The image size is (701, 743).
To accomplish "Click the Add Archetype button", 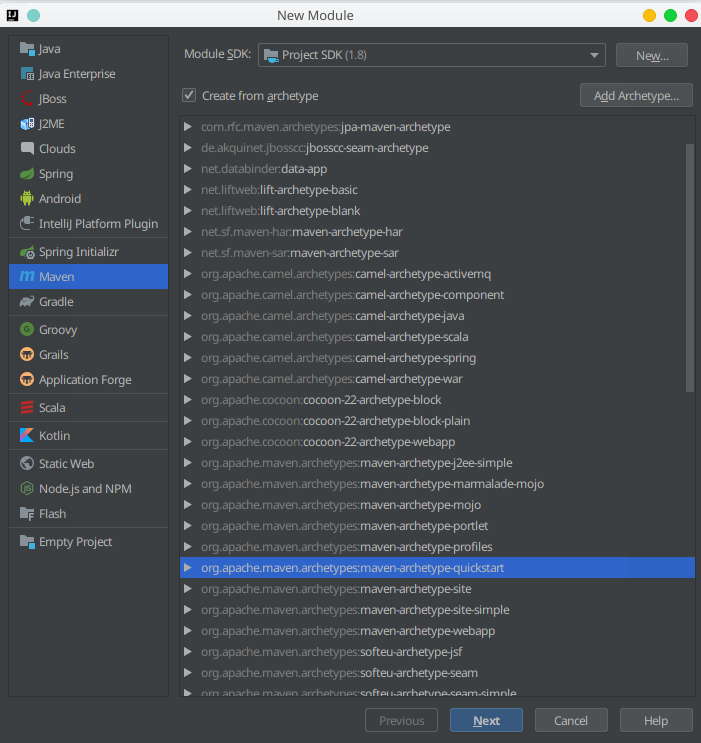I will [636, 96].
